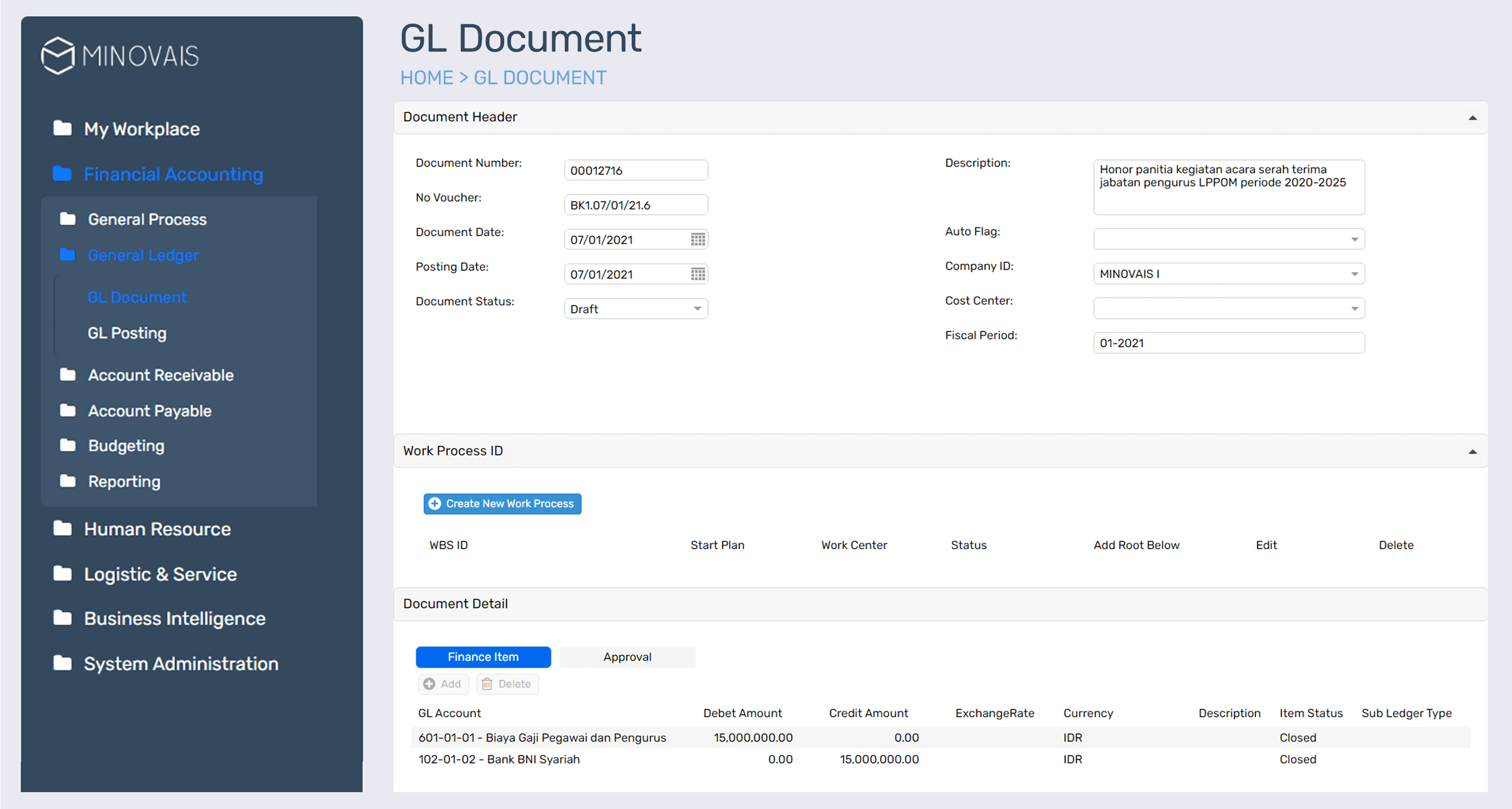Screen dimensions: 1512x809
Task: Go to HOME breadcrumb link
Action: (426, 78)
